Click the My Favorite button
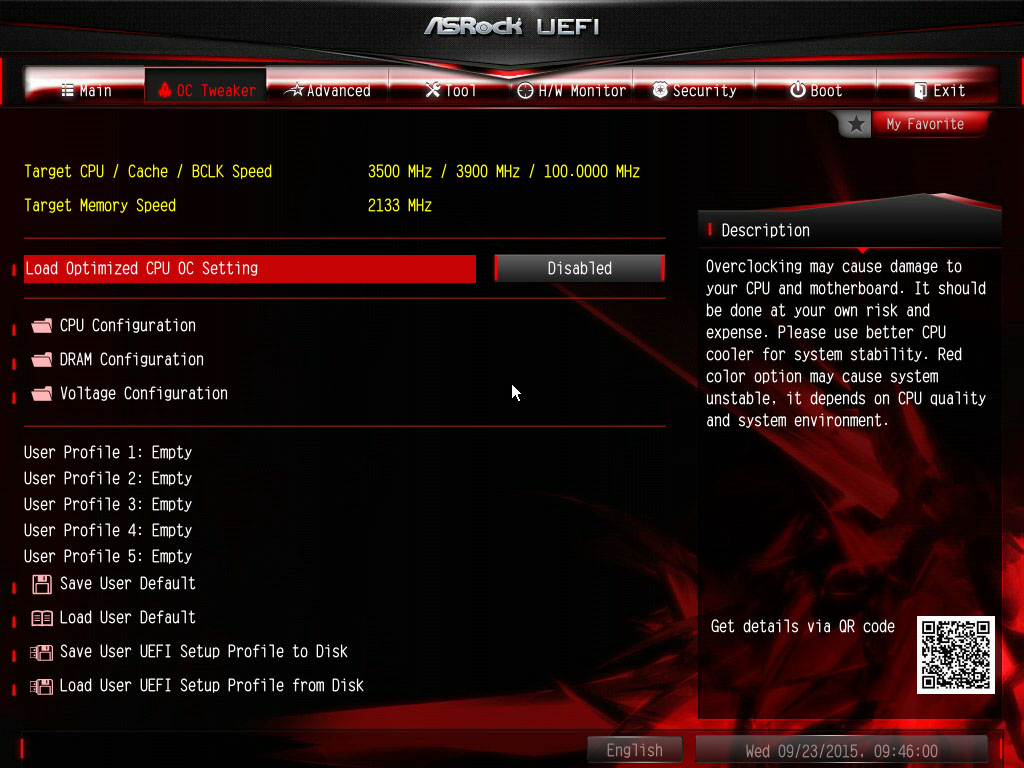Screen dimensions: 1024x768 925,124
